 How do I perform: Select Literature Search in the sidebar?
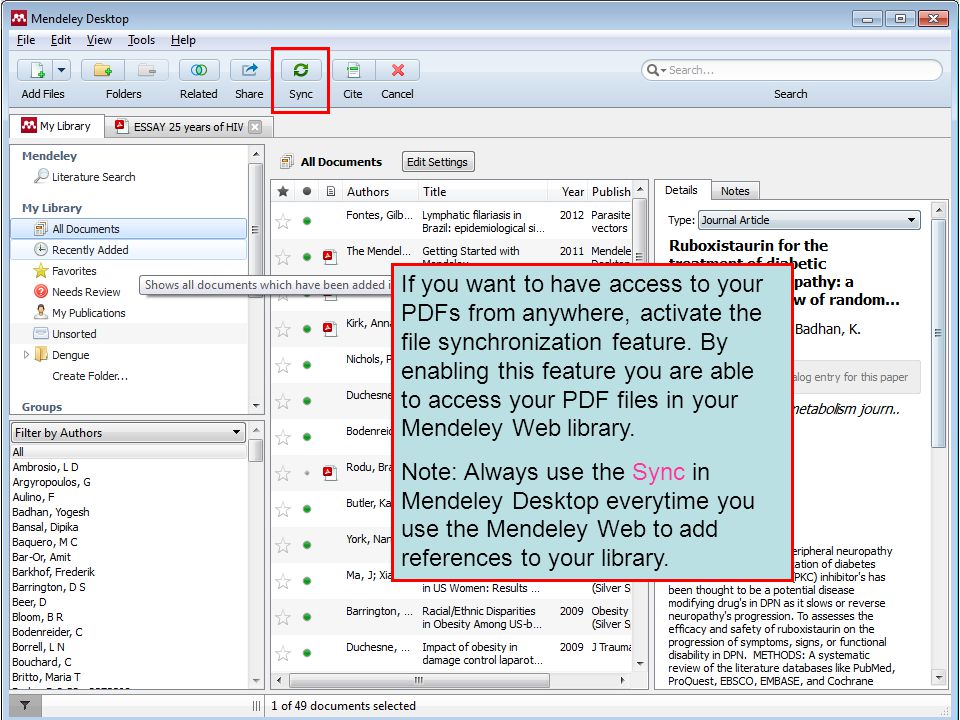(93, 177)
